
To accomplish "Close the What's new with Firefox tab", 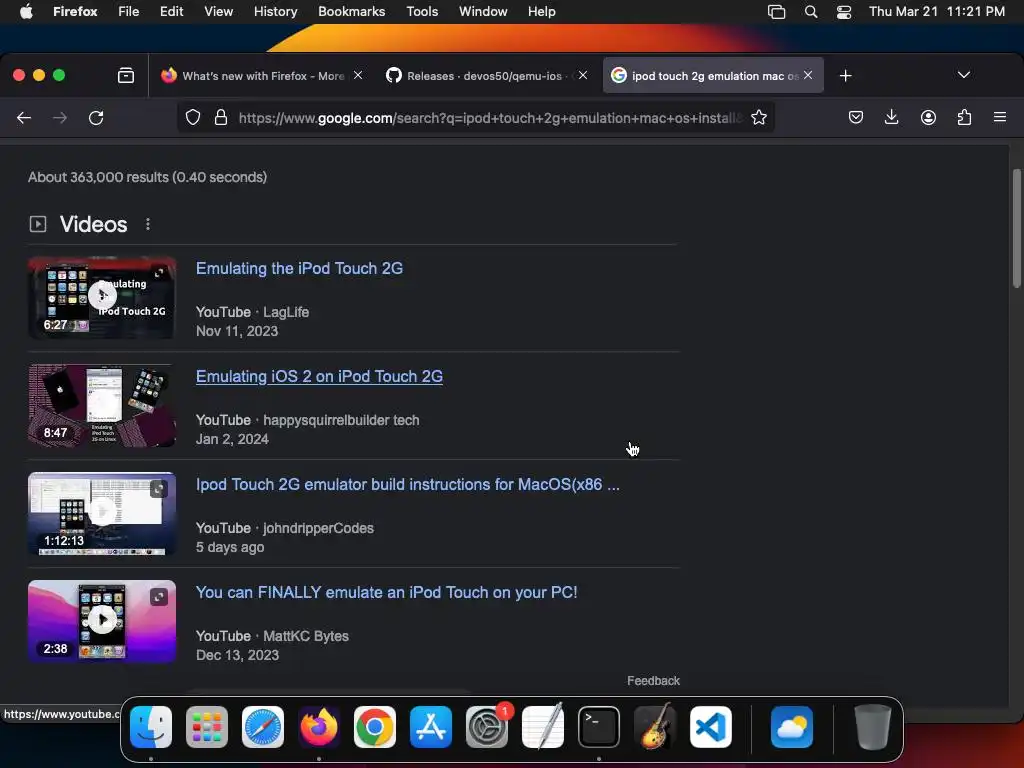I will click(x=358, y=76).
